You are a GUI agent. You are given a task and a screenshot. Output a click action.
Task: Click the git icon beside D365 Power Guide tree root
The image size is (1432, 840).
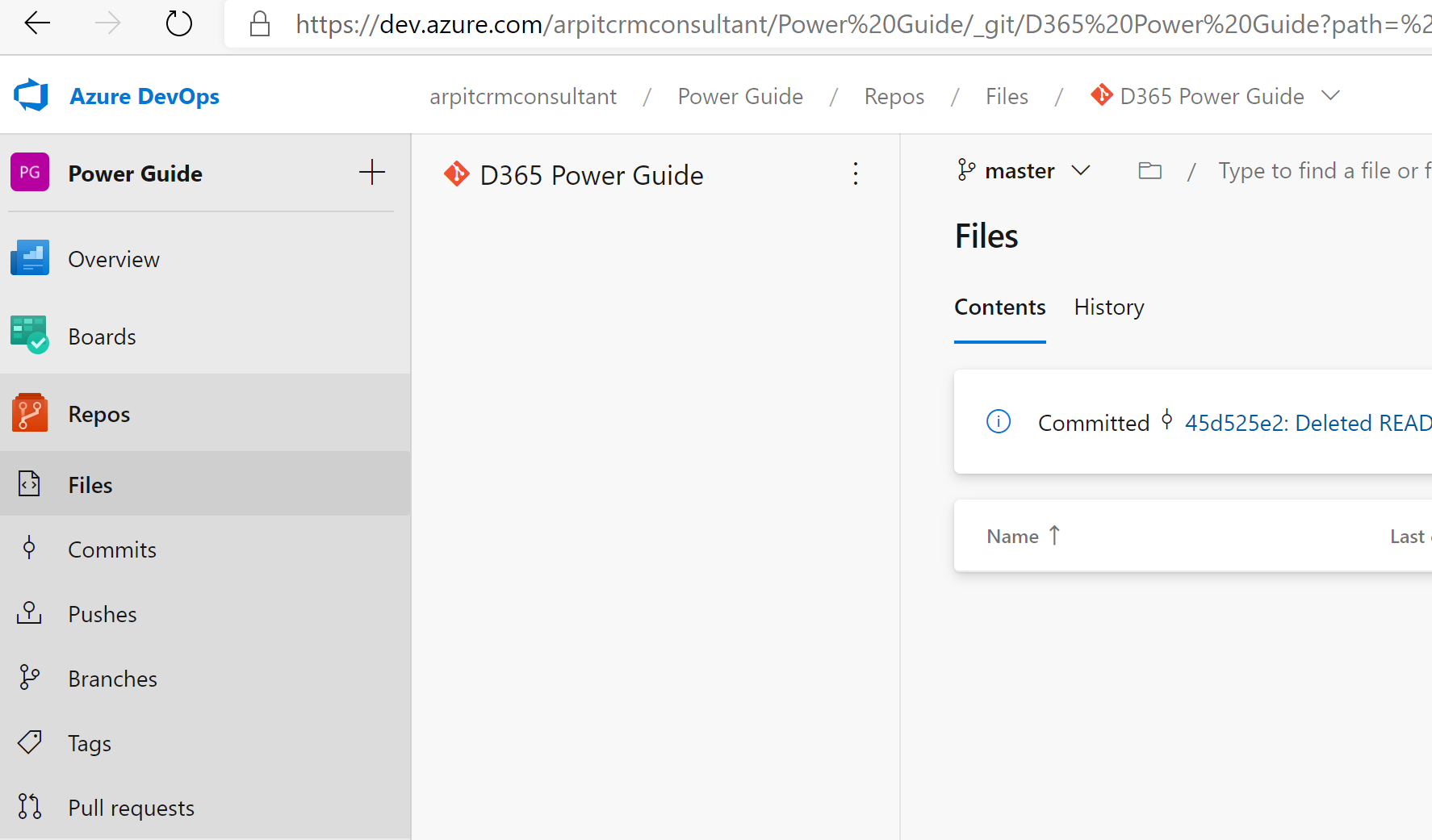click(456, 173)
